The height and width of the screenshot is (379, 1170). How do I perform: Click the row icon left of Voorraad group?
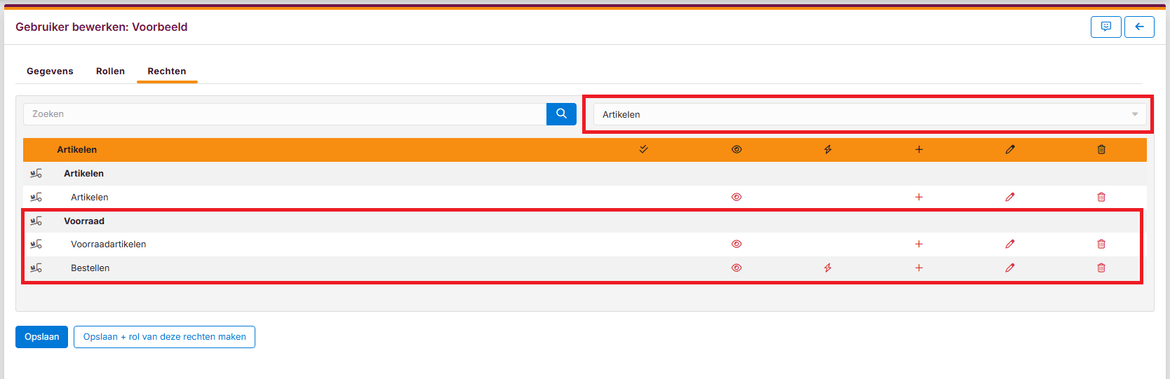[36, 221]
